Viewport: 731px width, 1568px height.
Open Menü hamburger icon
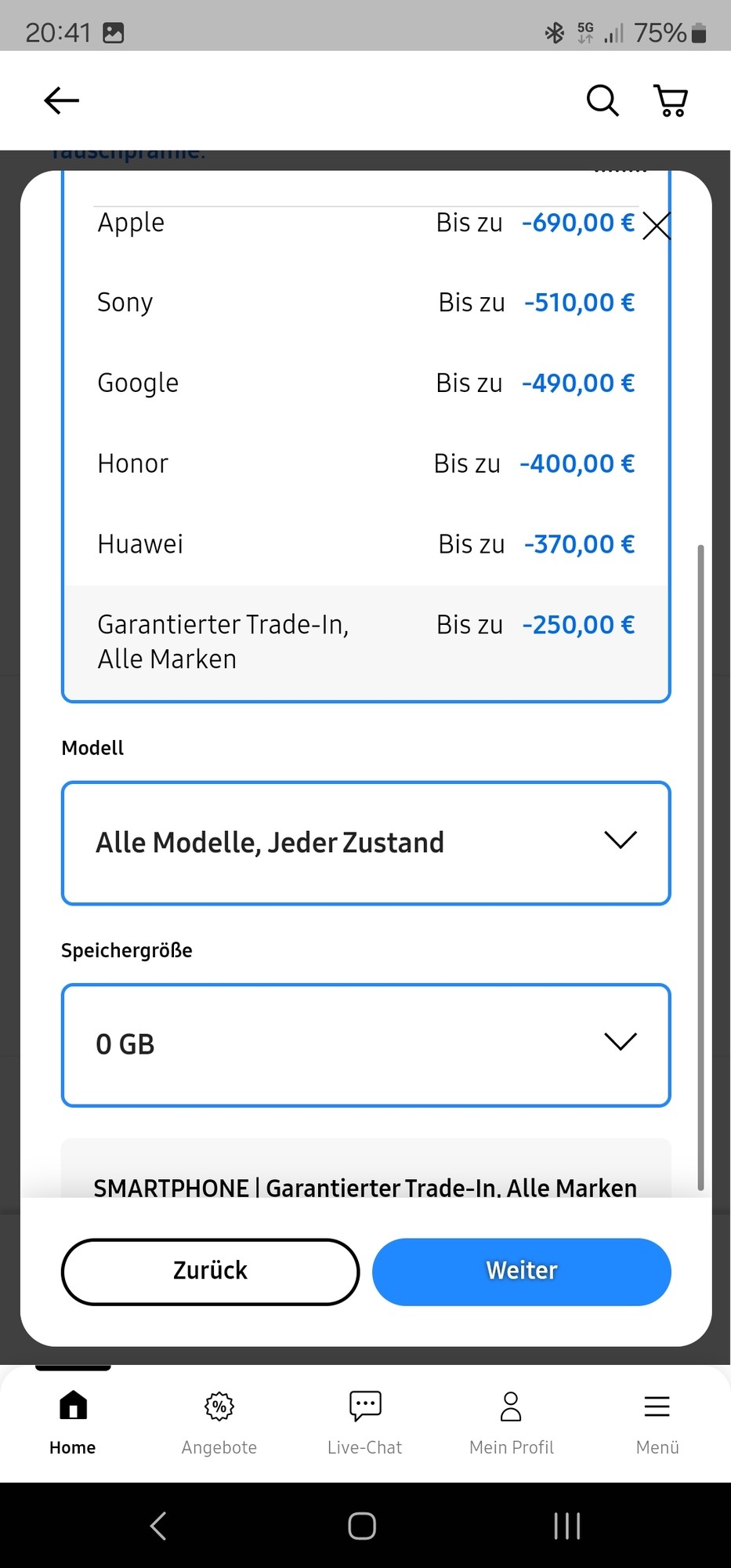(657, 1406)
